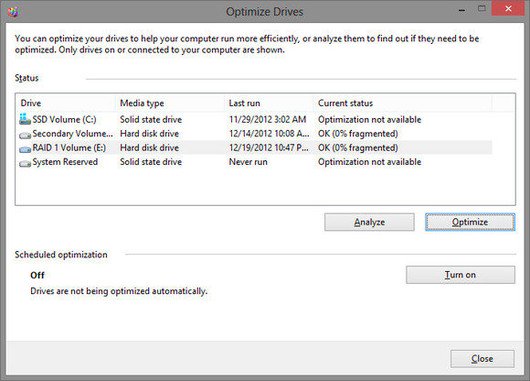Click System Reserved's Optimization not available status
Screen dimensions: 530x381
click(369, 162)
